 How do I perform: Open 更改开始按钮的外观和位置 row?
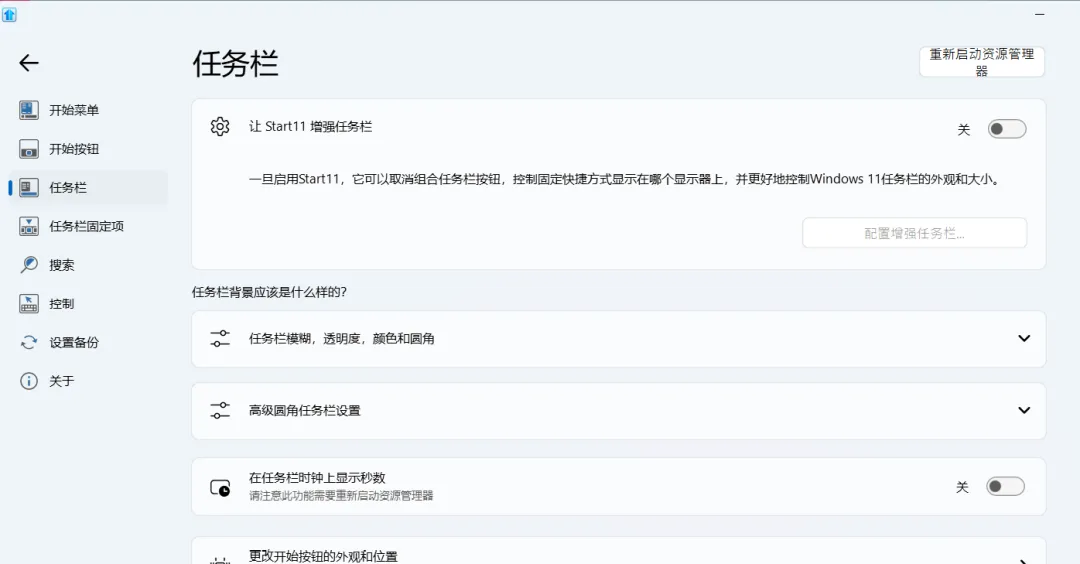[619, 551]
